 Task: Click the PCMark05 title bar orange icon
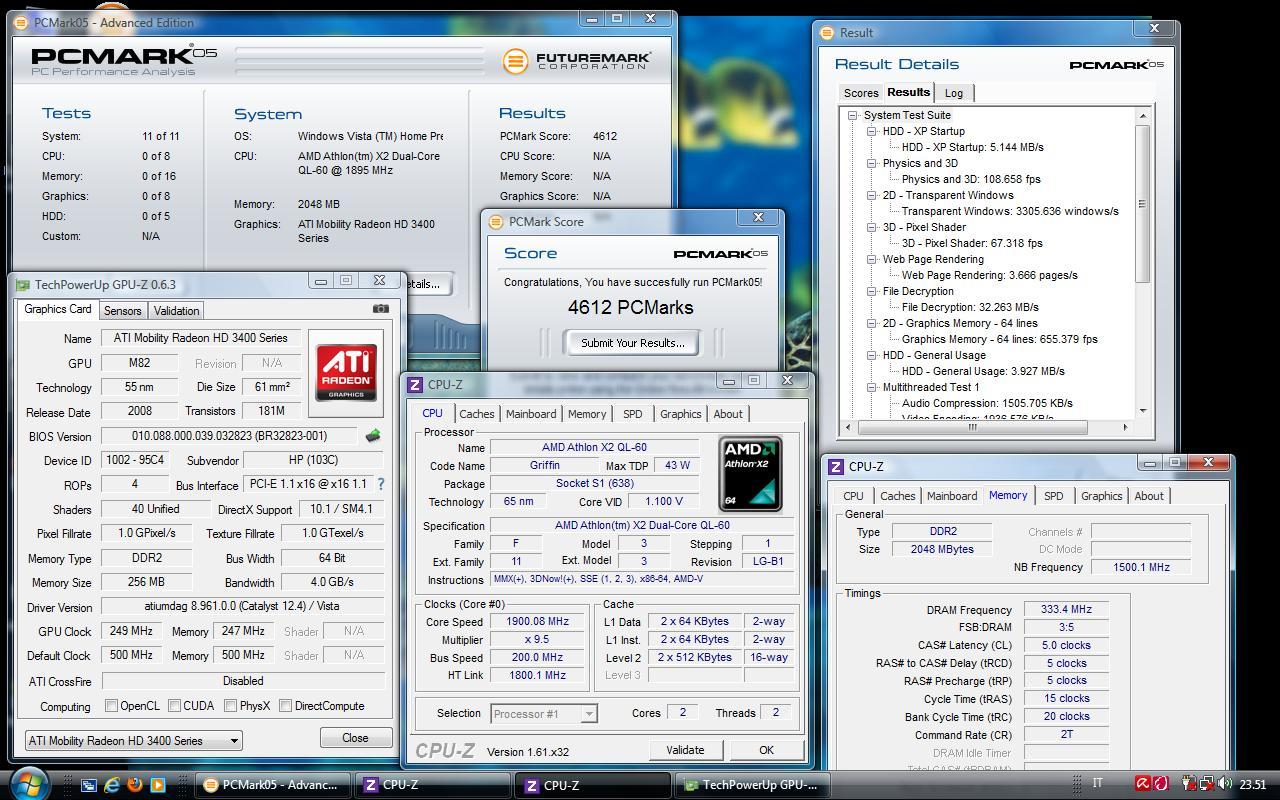point(22,22)
